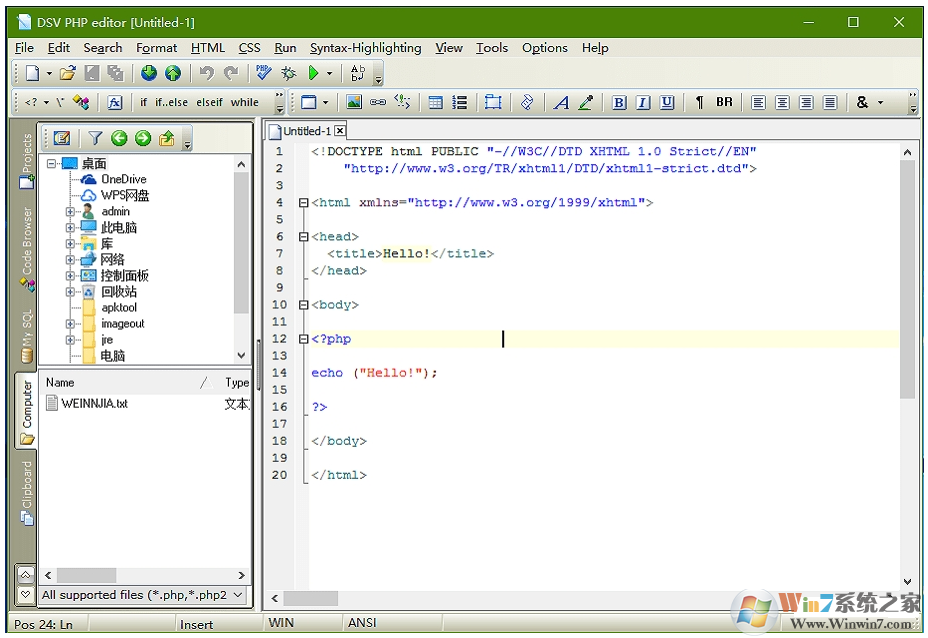Insert a BR line break tag
Viewport: 928px width, 638px height.
click(x=724, y=101)
